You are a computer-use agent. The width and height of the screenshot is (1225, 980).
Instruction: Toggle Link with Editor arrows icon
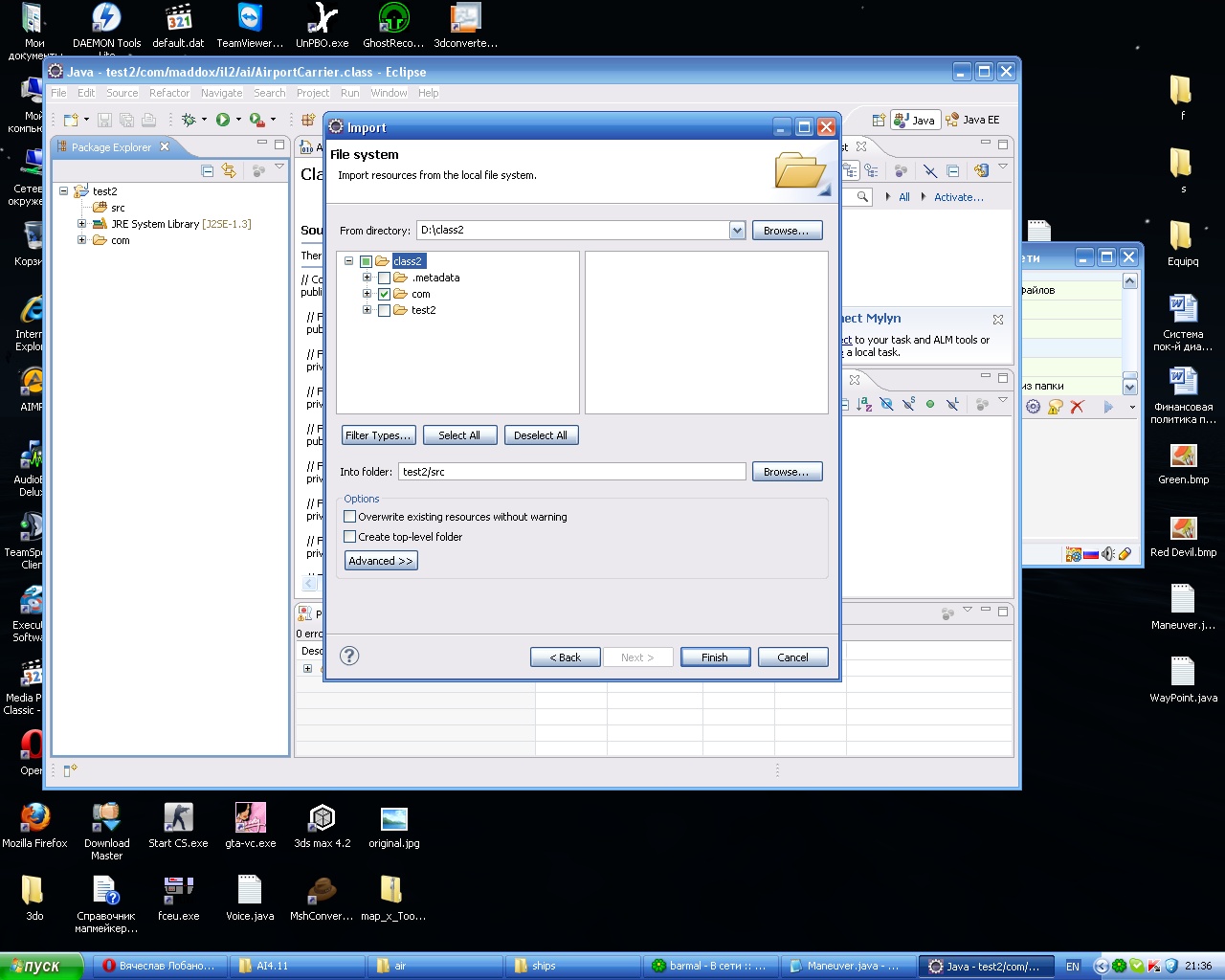tap(229, 170)
